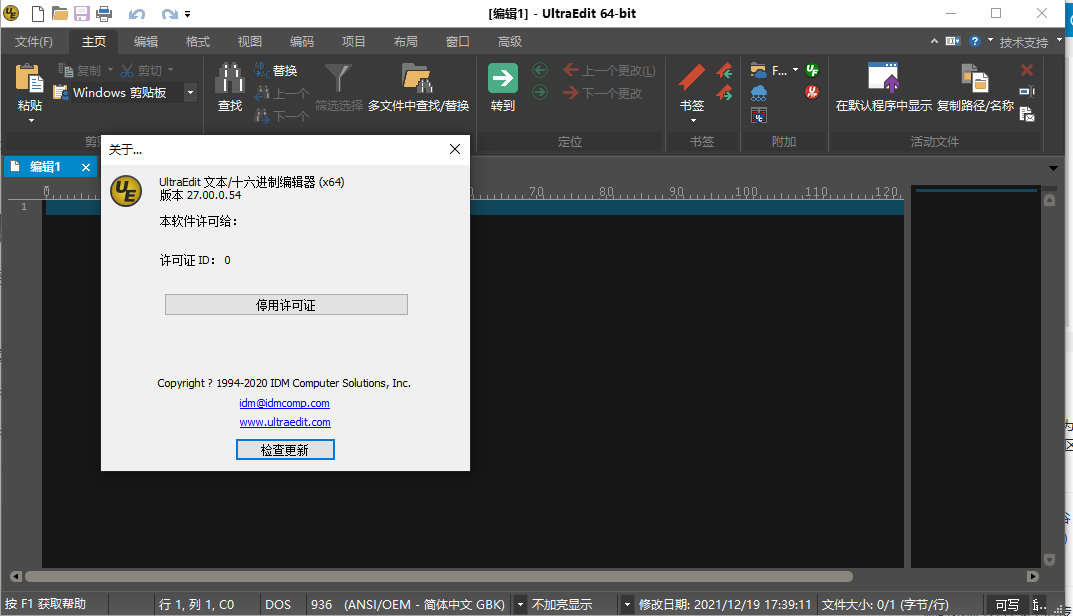Click the blue help question mark icon
This screenshot has height=616, width=1073.
coord(975,41)
